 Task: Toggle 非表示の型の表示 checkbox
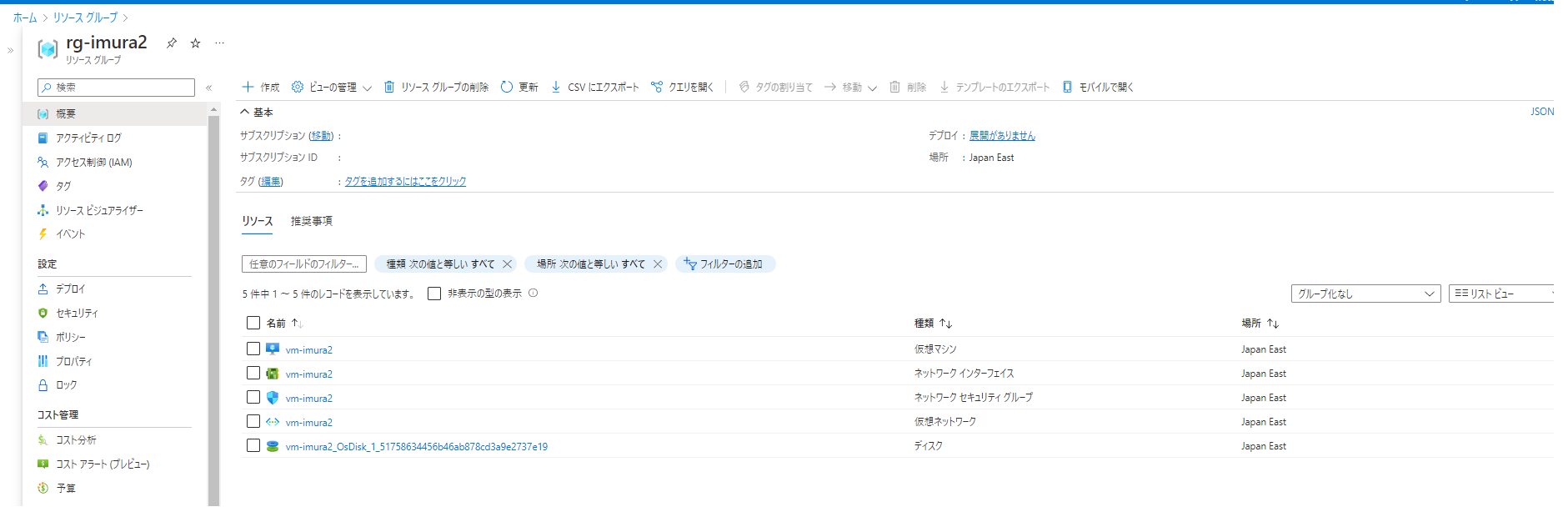tap(434, 294)
